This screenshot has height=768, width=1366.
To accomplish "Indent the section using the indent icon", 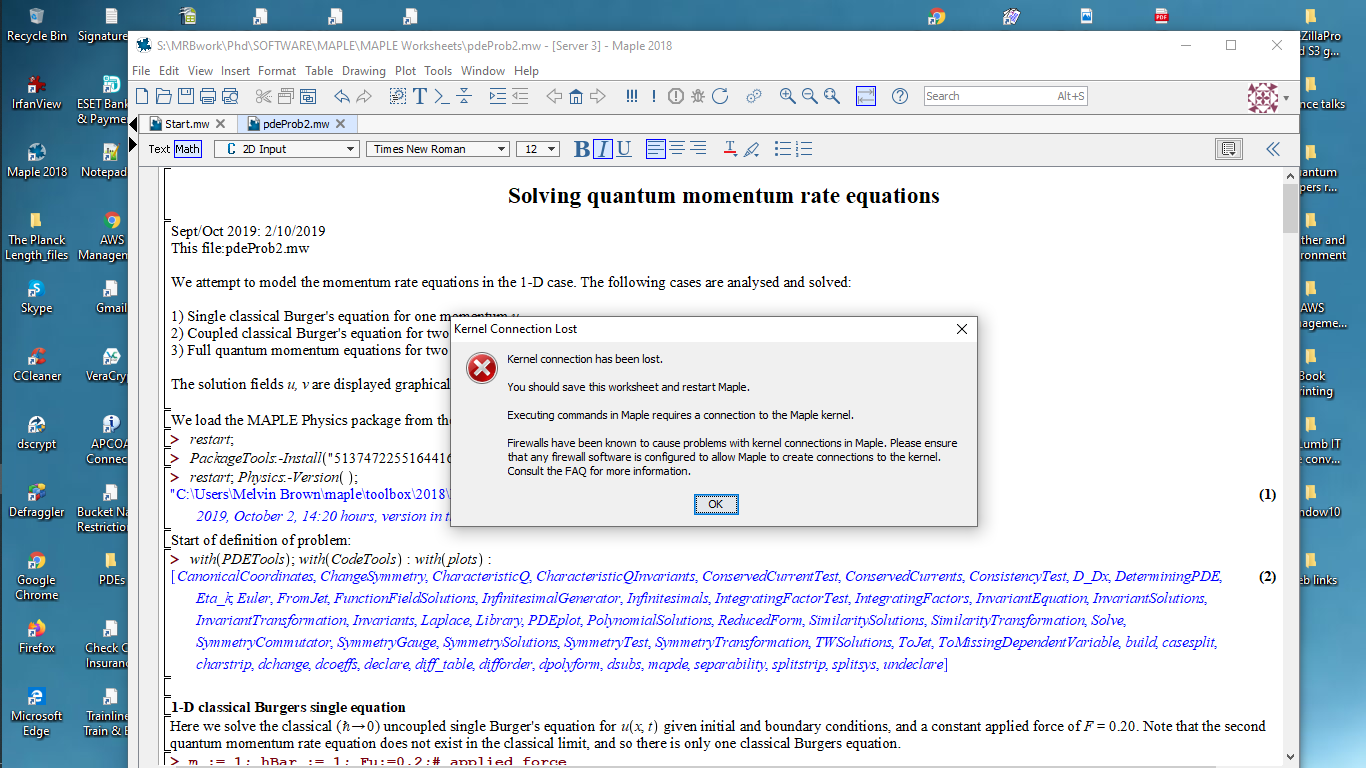I will click(497, 96).
